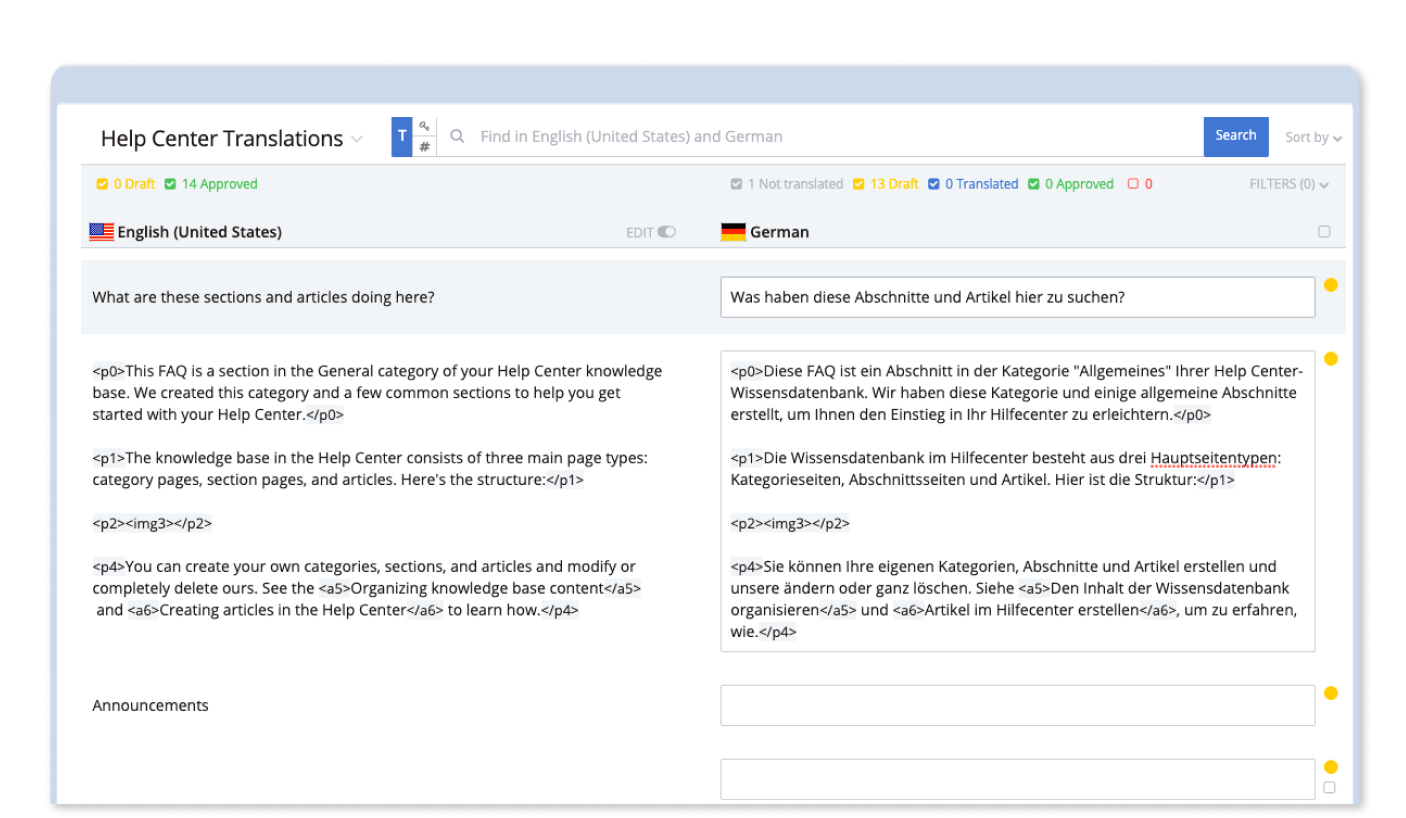Select the hash # search mode icon
The width and height of the screenshot is (1406, 818).
(424, 147)
